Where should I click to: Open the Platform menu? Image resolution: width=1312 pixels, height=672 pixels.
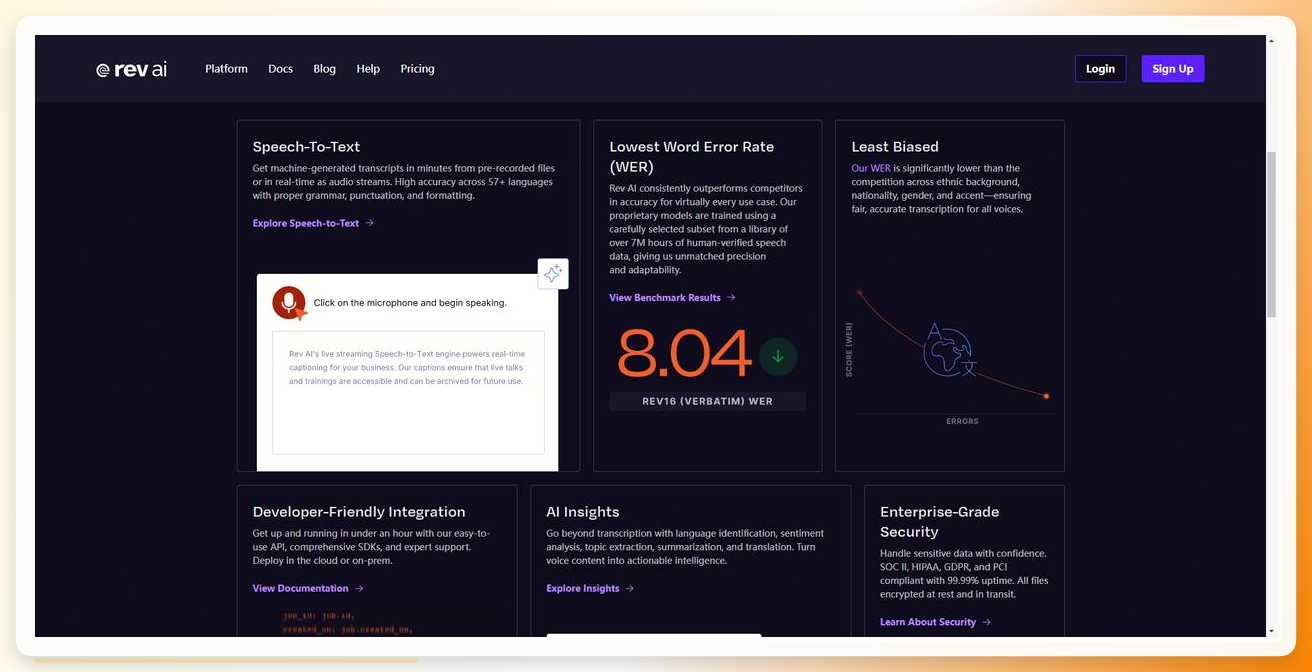(x=226, y=69)
